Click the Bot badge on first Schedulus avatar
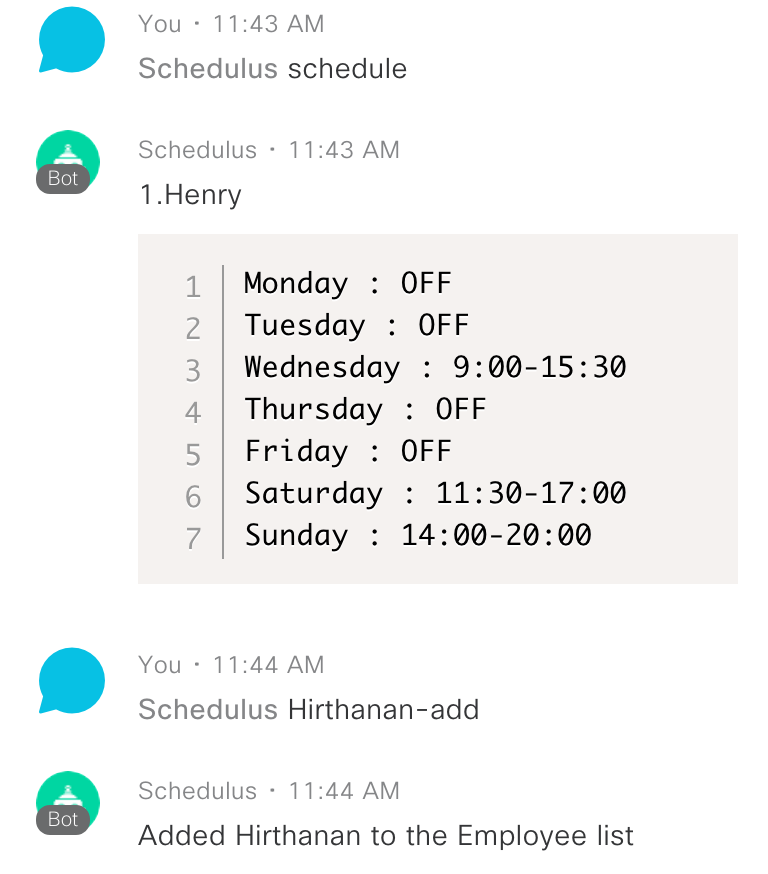The width and height of the screenshot is (768, 874). point(62,179)
